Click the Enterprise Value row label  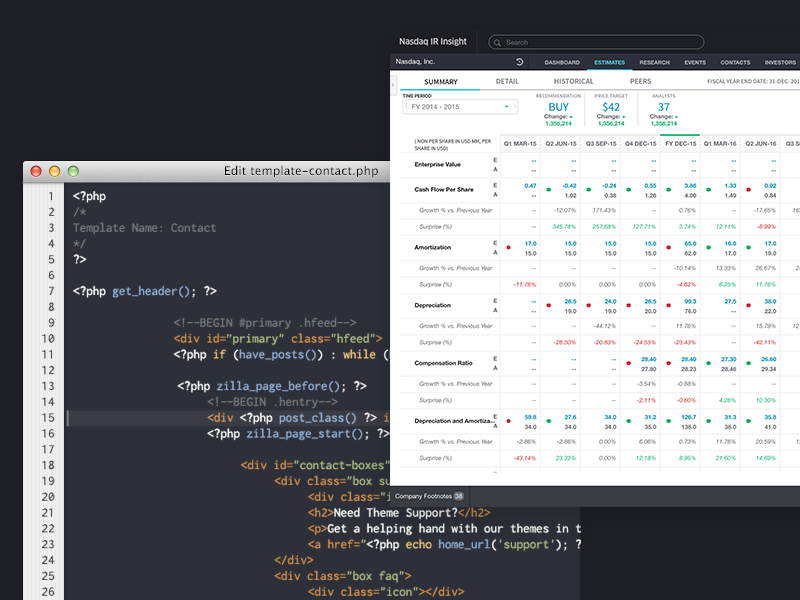click(x=437, y=164)
